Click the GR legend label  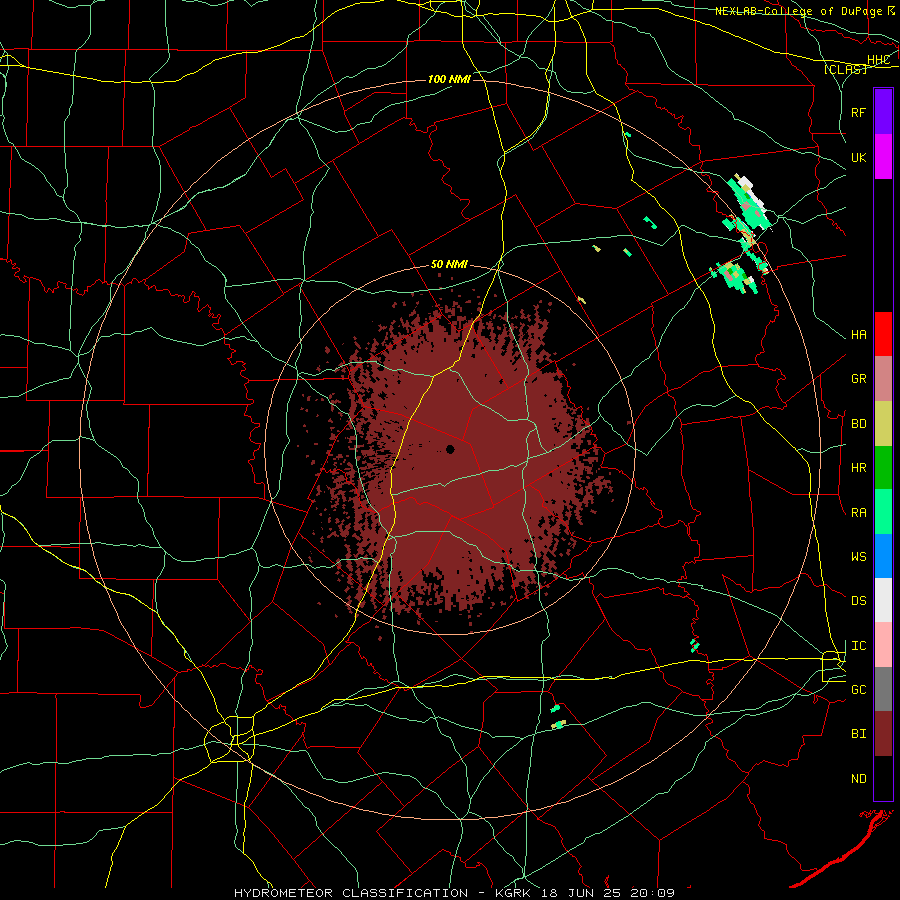point(858,379)
